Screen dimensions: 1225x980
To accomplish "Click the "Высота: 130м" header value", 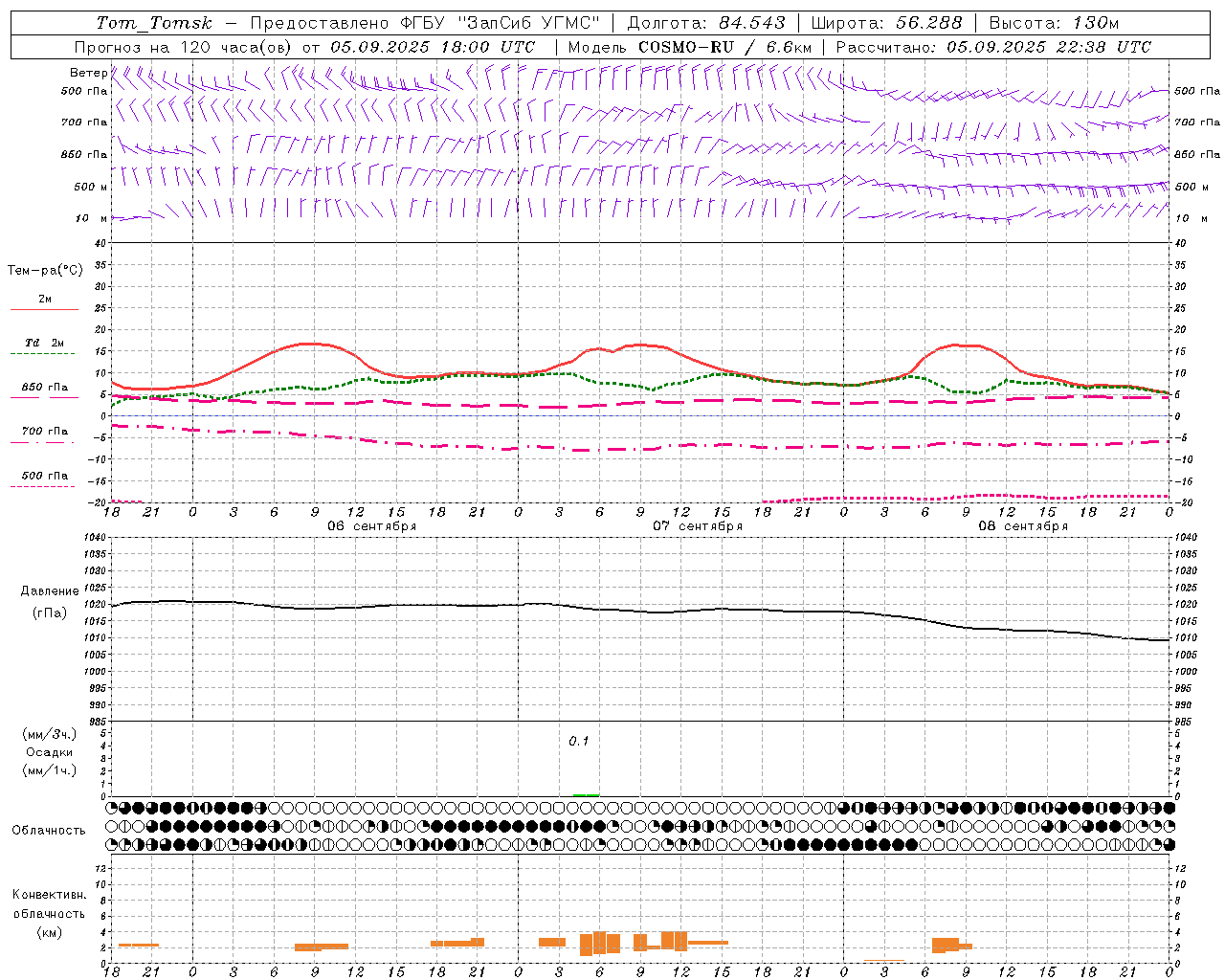I will pos(1054,22).
